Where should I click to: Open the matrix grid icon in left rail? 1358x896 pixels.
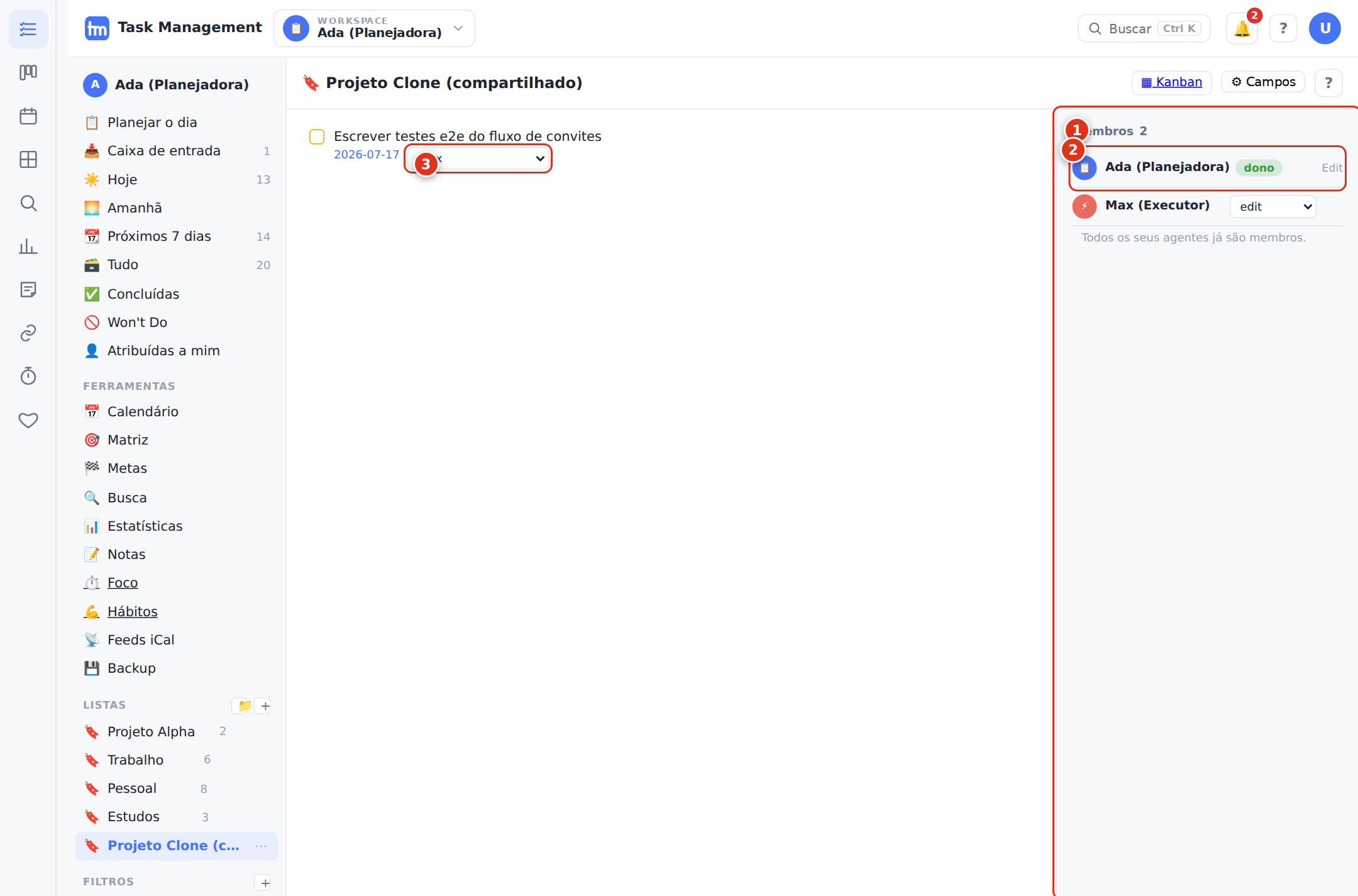pos(28,160)
